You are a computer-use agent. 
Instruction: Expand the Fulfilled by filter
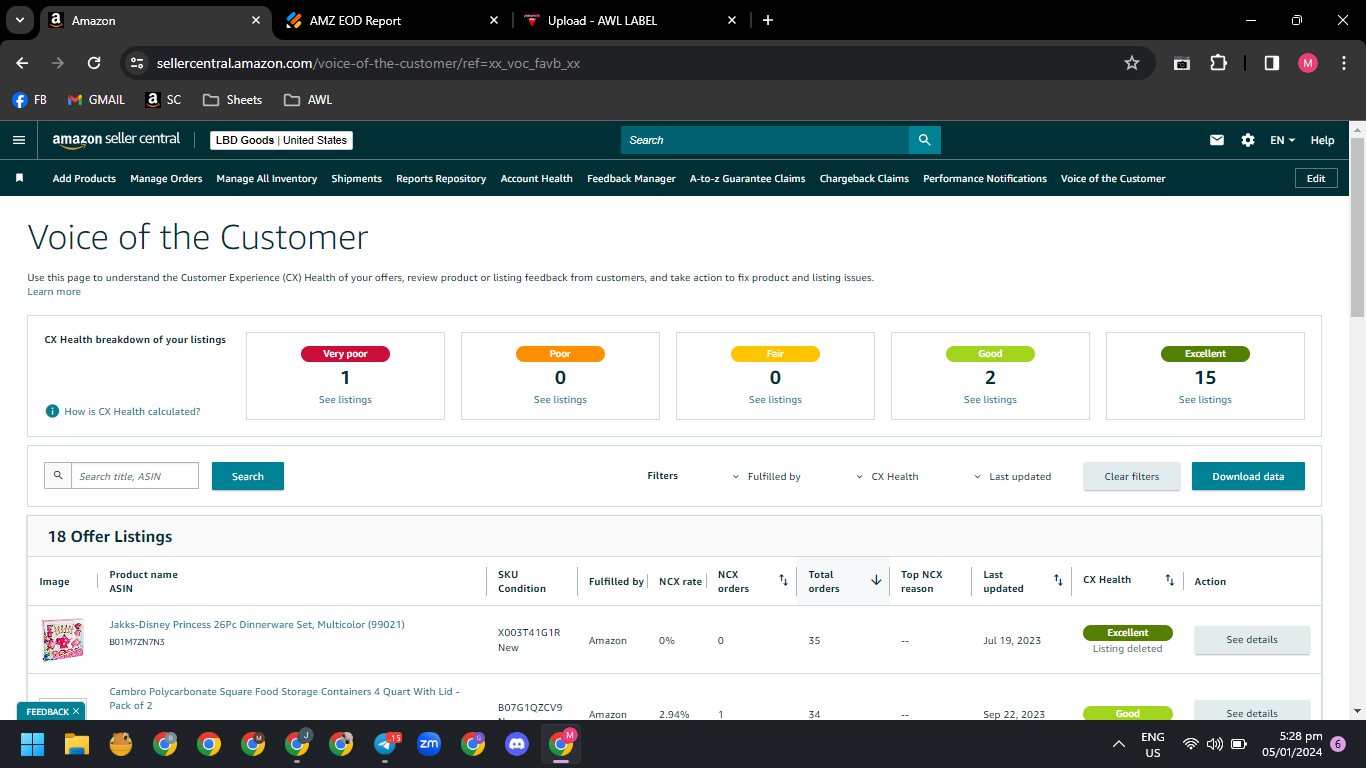767,477
